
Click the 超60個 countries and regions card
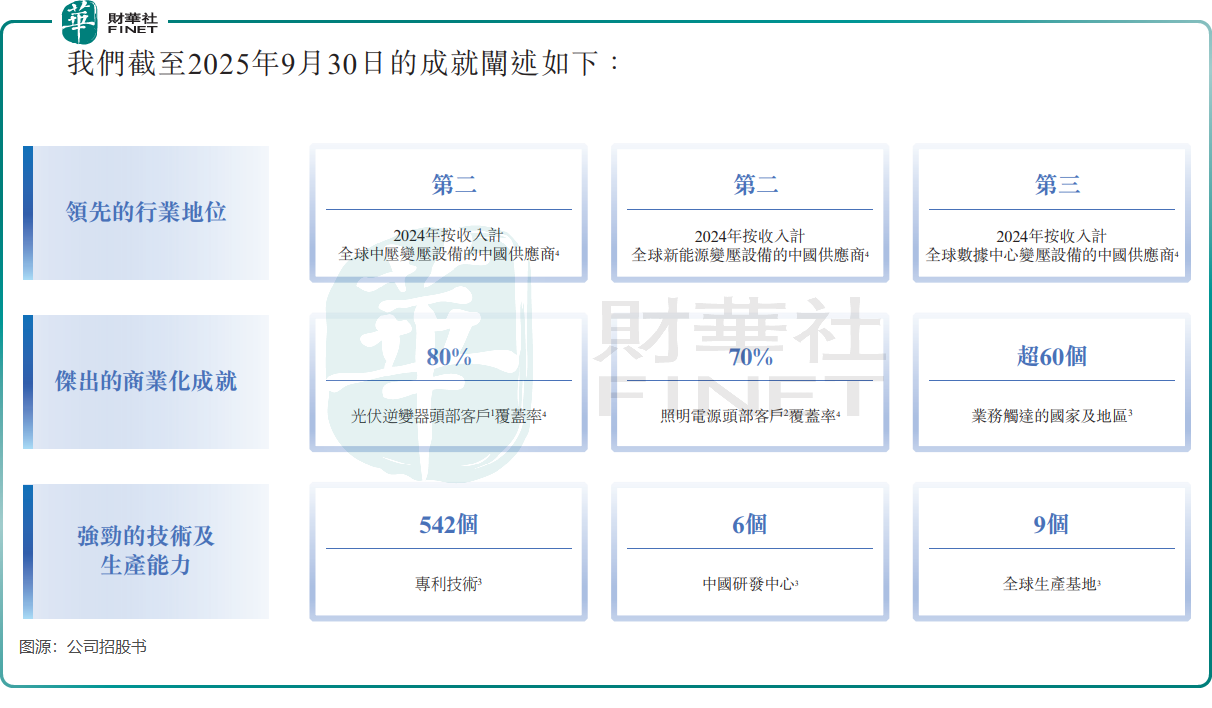click(x=1051, y=383)
